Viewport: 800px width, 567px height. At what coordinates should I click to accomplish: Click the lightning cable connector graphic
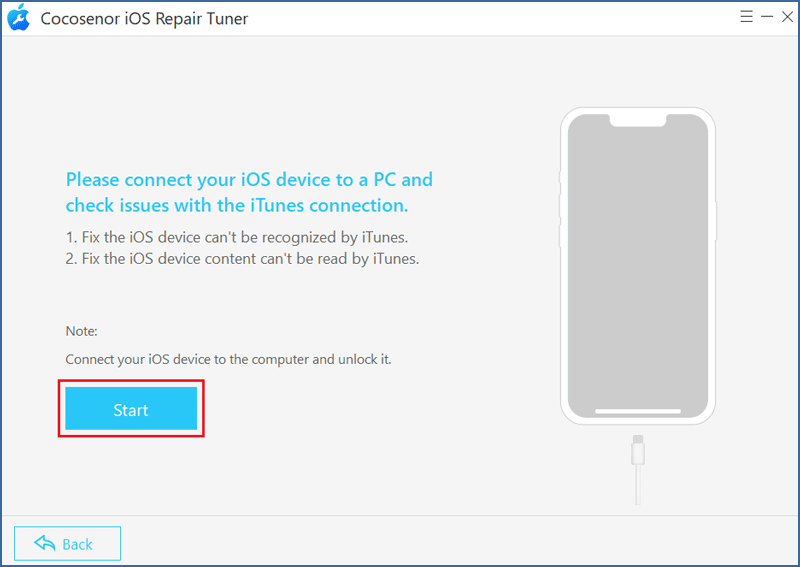pyautogui.click(x=638, y=450)
